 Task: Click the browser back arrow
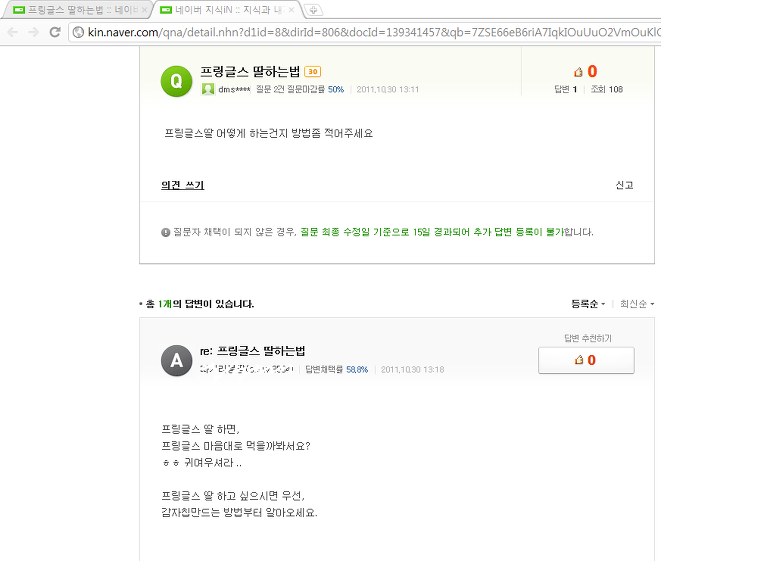click(x=13, y=32)
